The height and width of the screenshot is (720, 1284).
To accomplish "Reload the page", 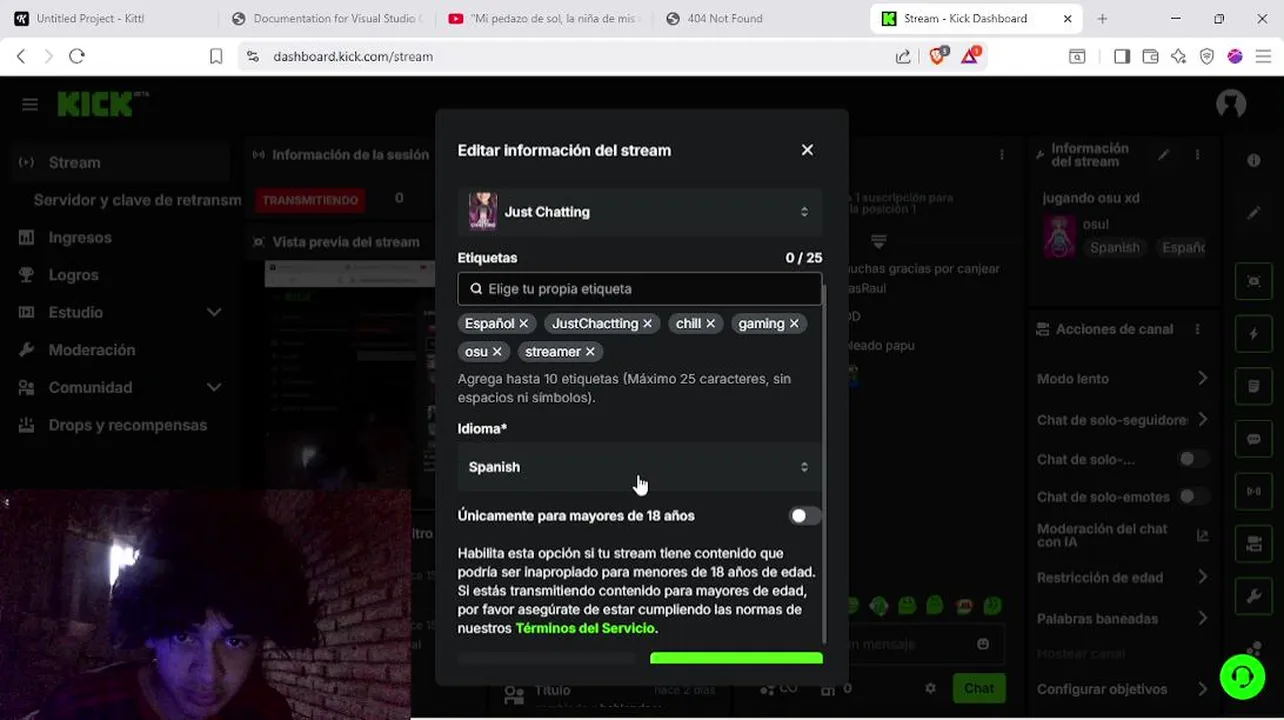I will tap(77, 57).
